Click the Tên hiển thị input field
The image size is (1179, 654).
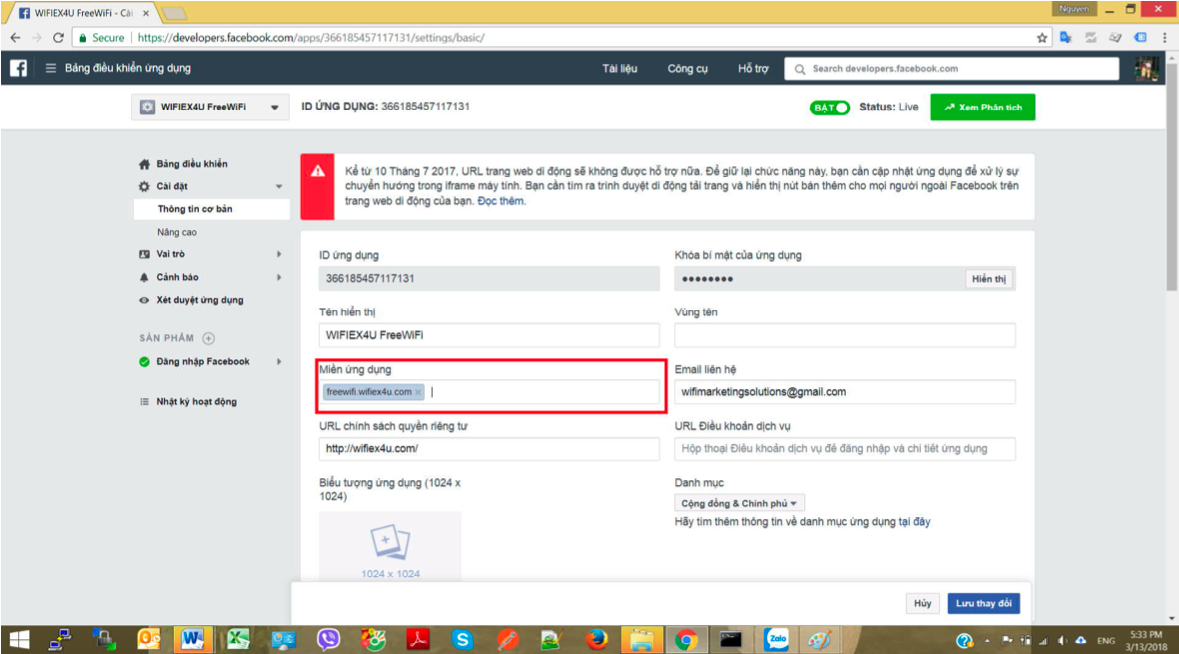click(x=489, y=335)
